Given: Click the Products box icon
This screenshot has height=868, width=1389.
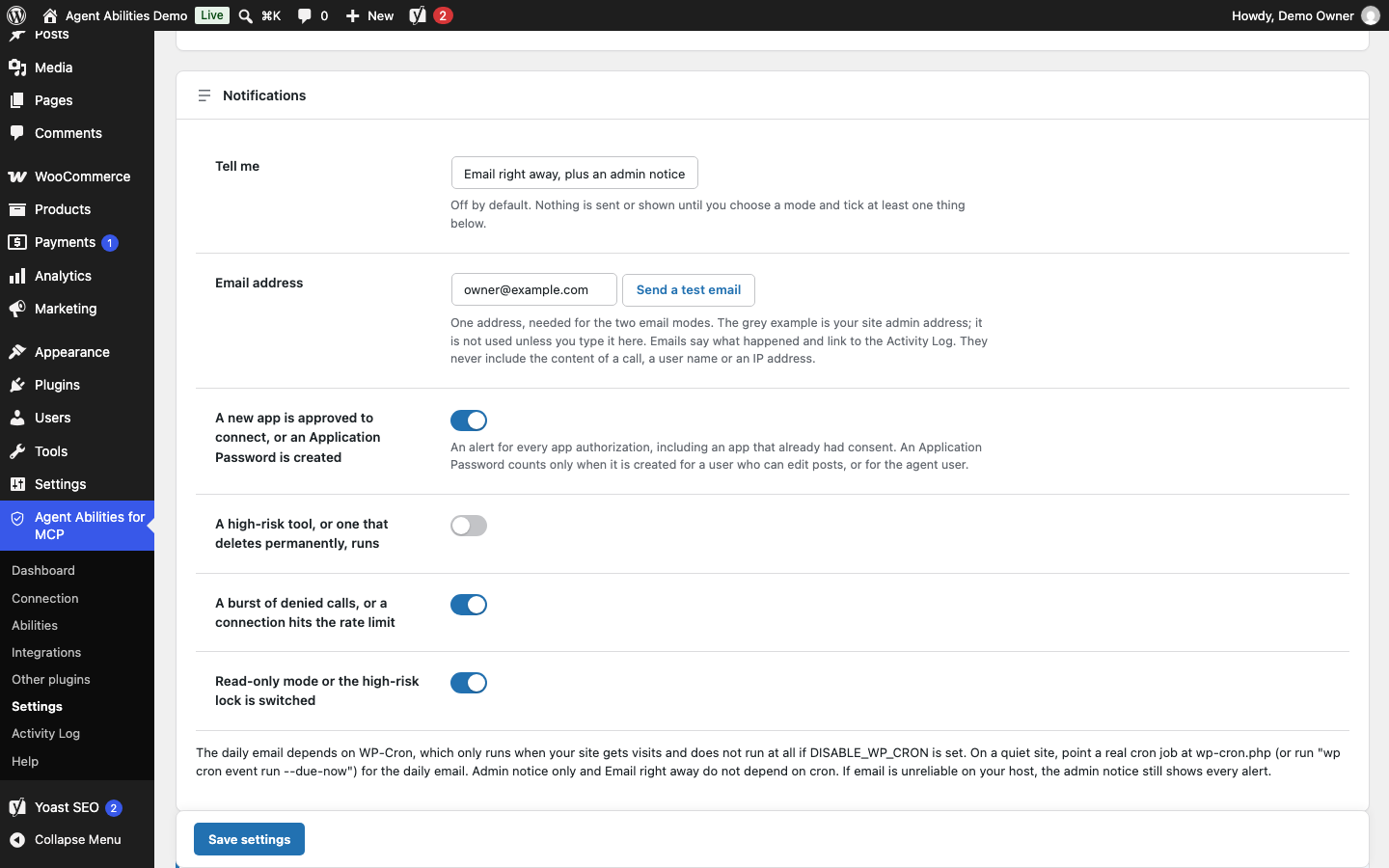Looking at the screenshot, I should click(17, 209).
